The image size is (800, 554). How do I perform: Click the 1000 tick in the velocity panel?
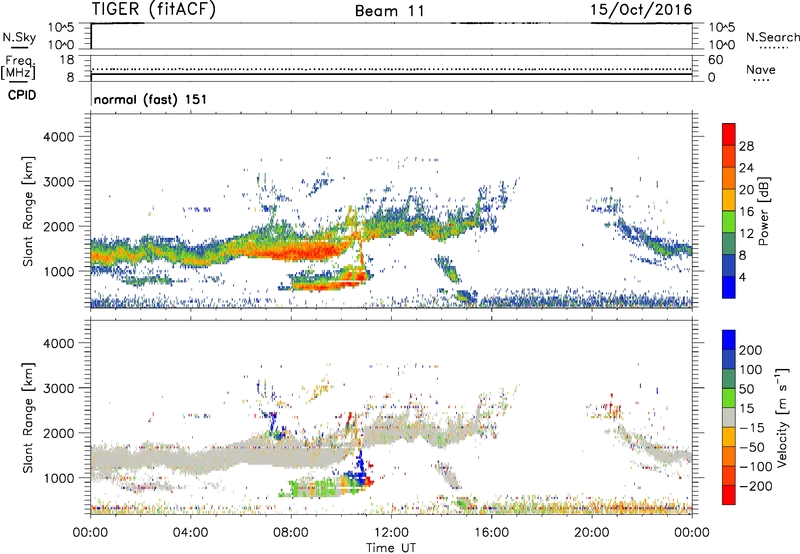pos(59,478)
